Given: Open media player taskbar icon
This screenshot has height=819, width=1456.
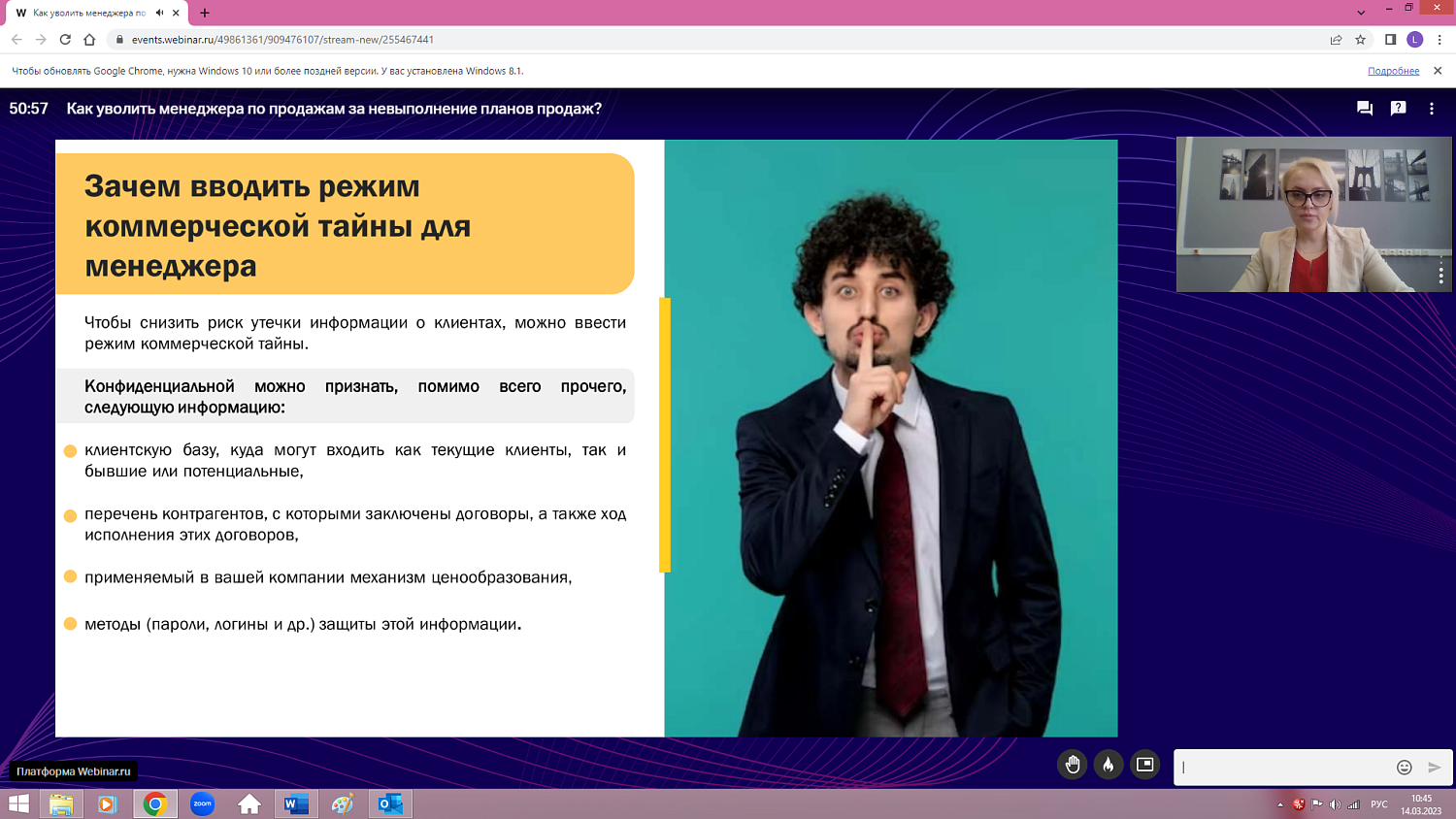Looking at the screenshot, I should [108, 803].
